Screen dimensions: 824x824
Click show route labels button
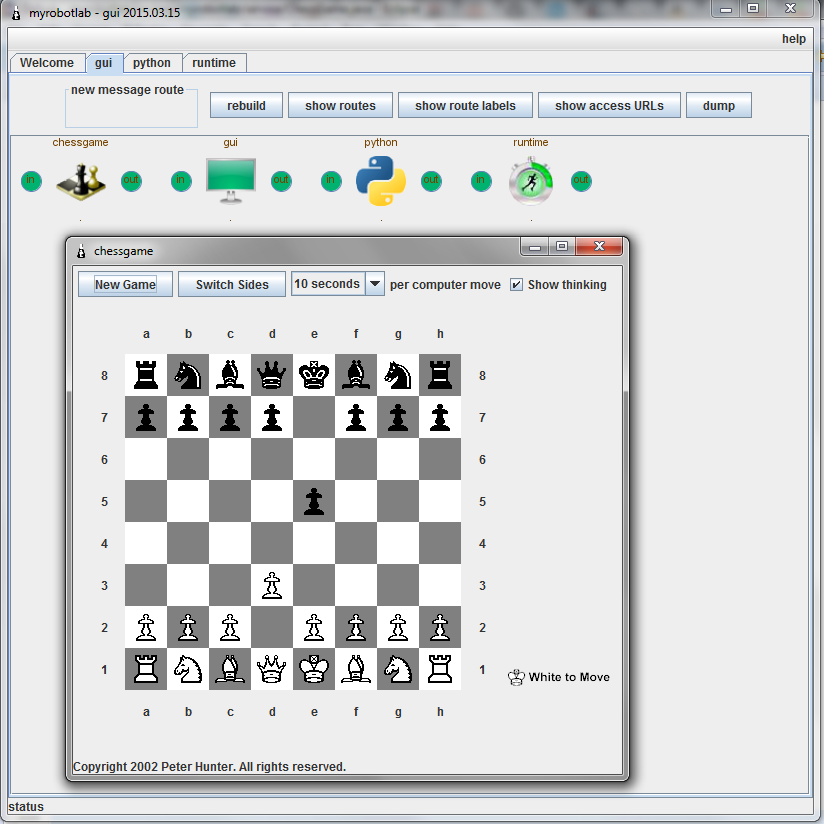coord(465,105)
